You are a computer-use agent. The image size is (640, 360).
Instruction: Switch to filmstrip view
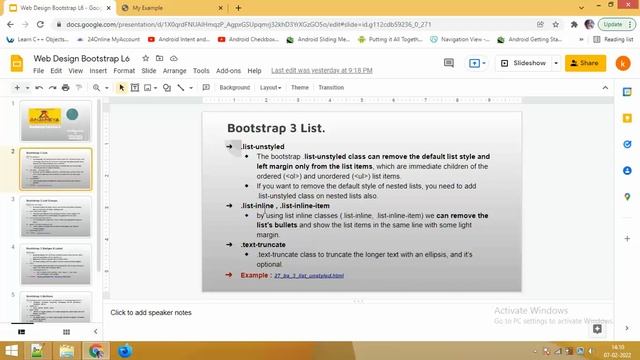[22, 332]
